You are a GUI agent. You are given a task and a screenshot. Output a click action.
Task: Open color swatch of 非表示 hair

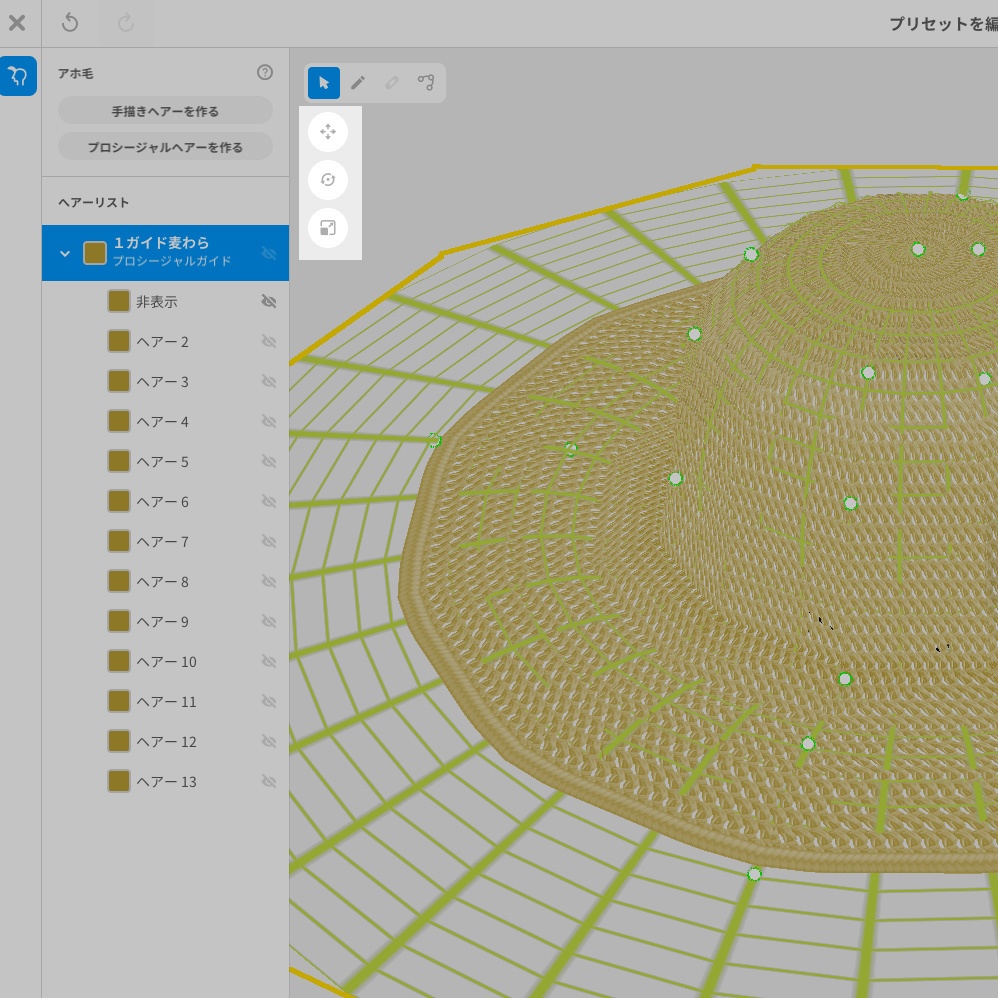119,301
